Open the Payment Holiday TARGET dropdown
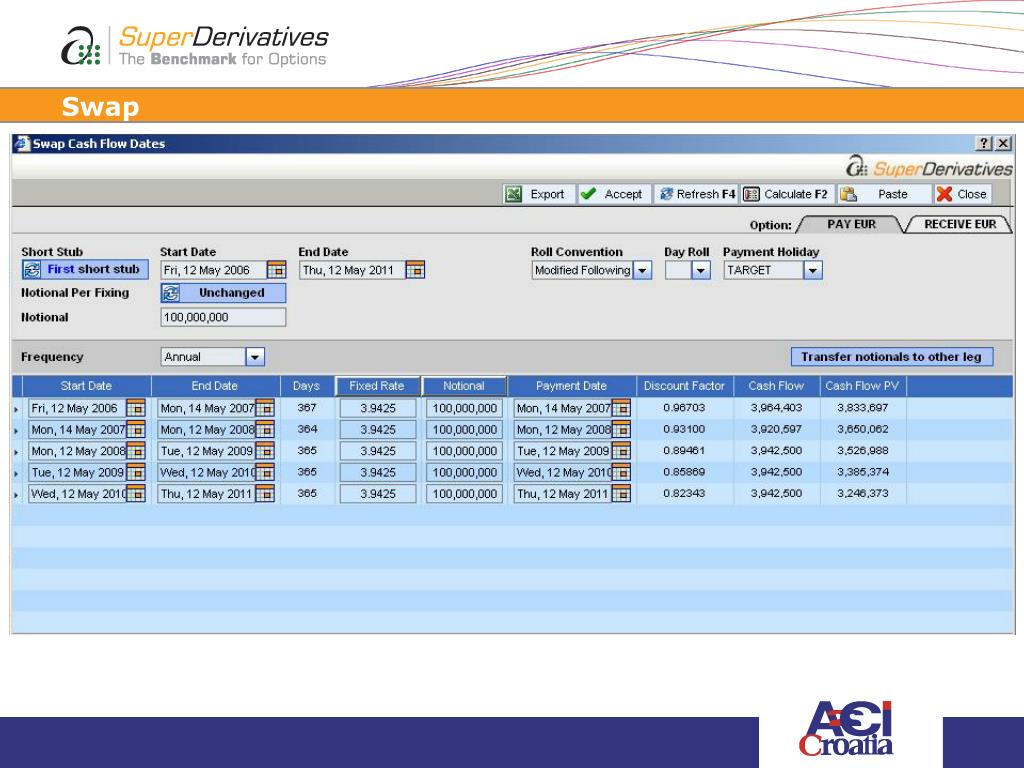Screen dimensions: 1024x768 (812, 270)
